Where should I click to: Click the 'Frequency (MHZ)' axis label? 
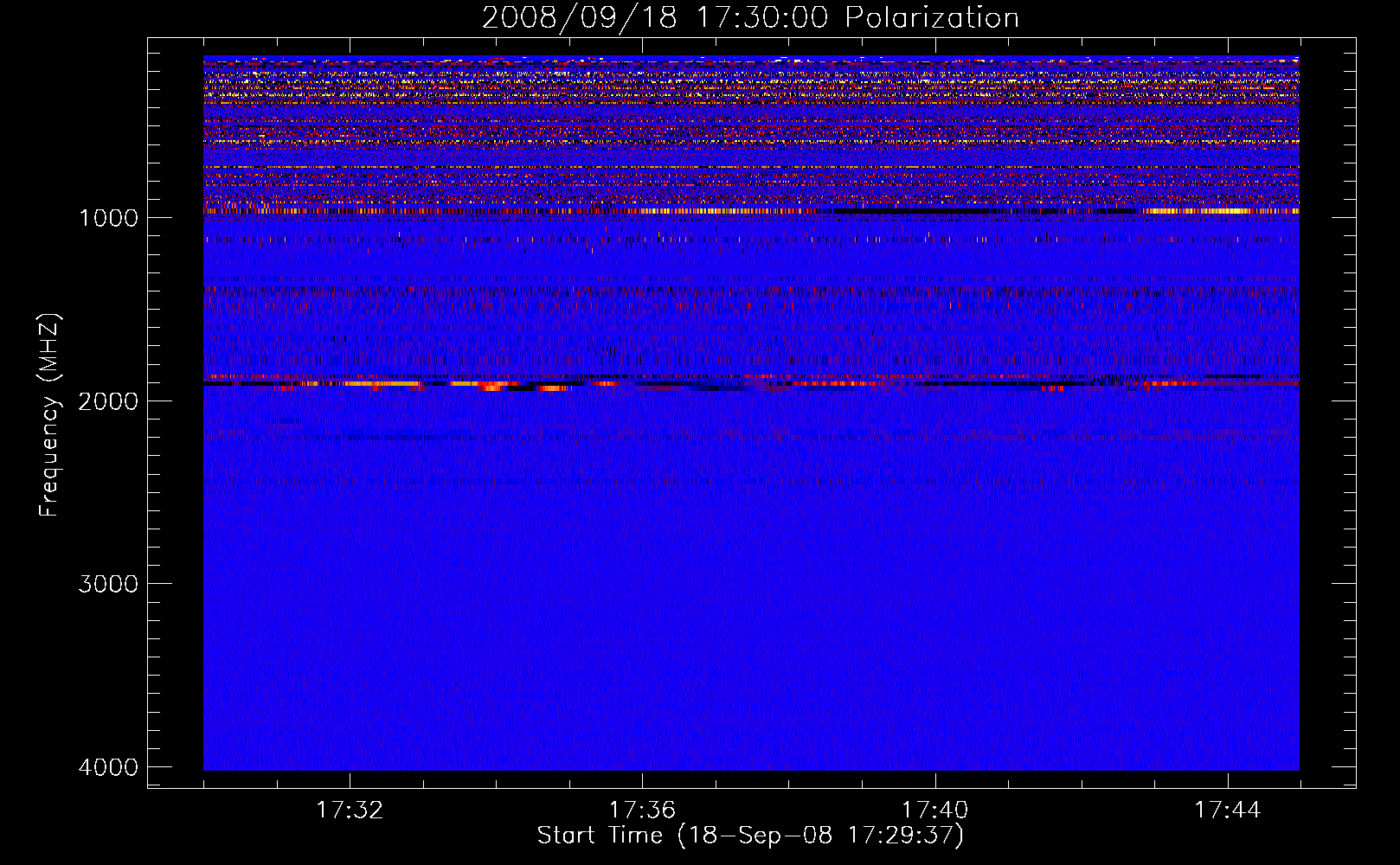pos(49,415)
